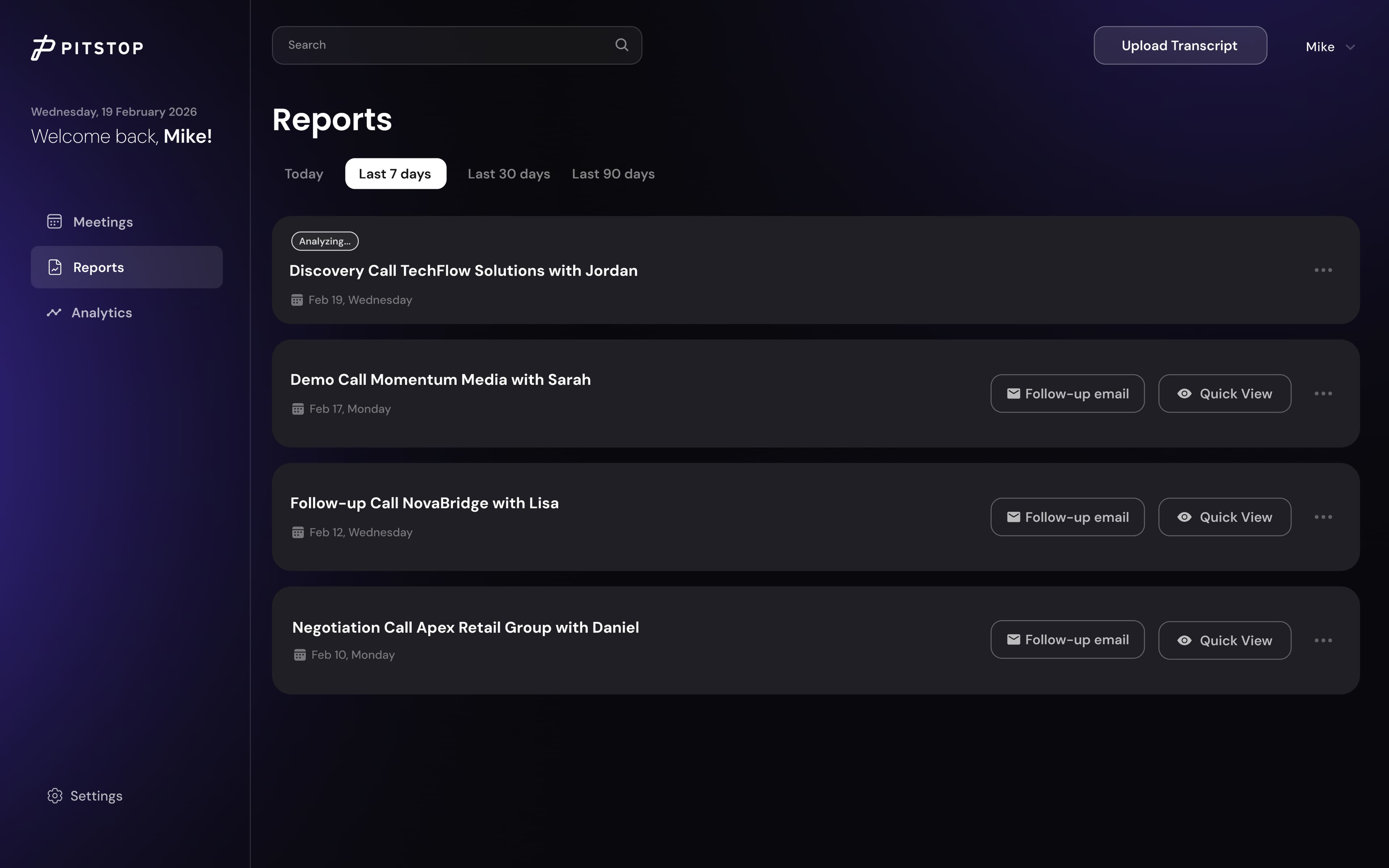1389x868 pixels.
Task: Toggle the Last 7 days filter off
Action: click(395, 173)
